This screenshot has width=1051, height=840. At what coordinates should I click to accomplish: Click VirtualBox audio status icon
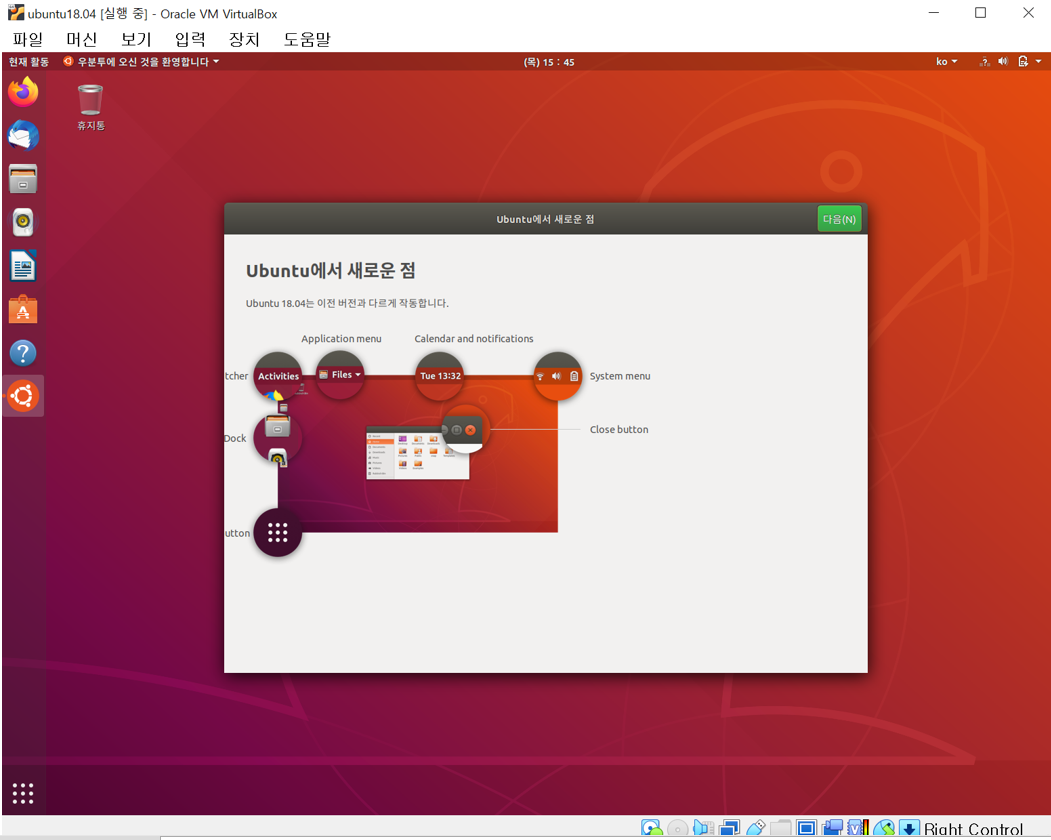click(703, 829)
